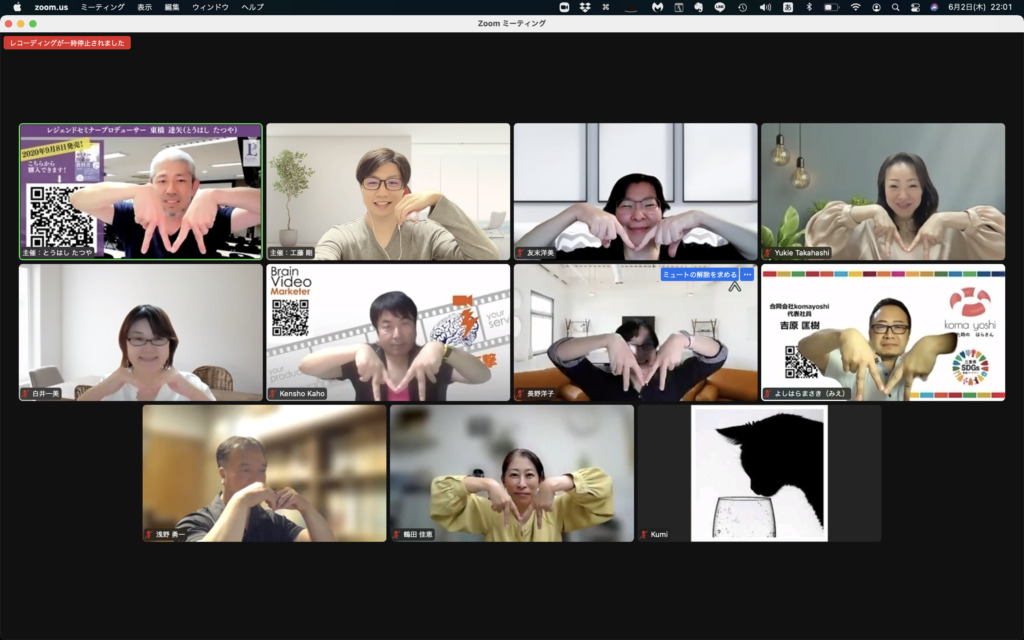Image resolution: width=1024 pixels, height=640 pixels.
Task: Open the 表示 menu in menu bar
Action: [x=145, y=7]
